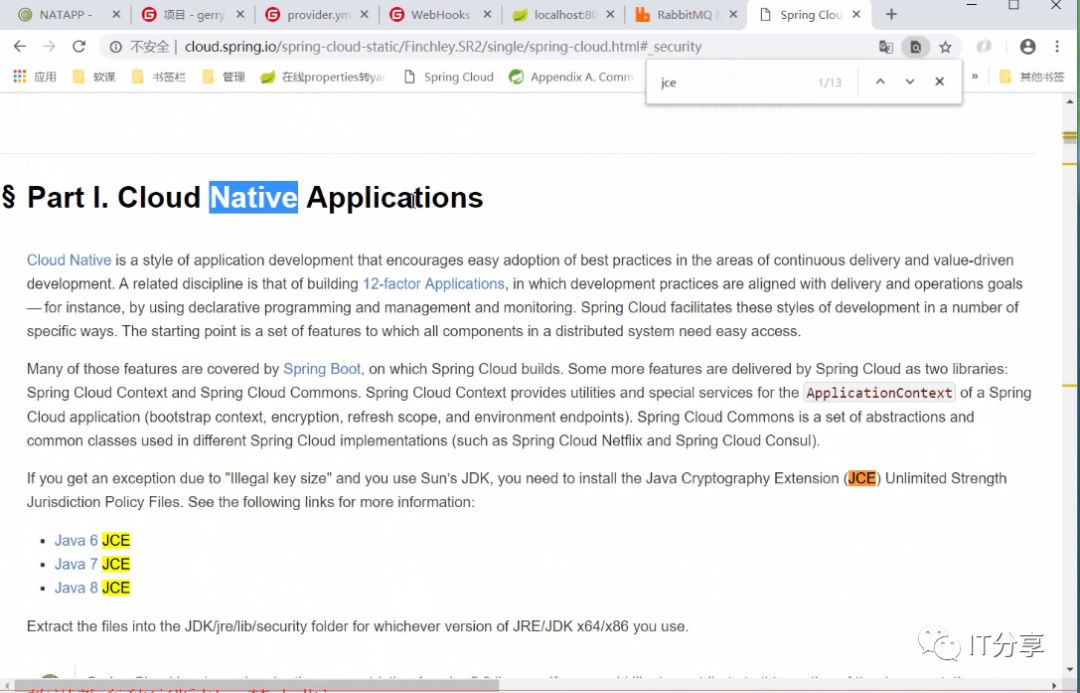Click the highlighted word Native in heading
The width and height of the screenshot is (1080, 693).
253,197
